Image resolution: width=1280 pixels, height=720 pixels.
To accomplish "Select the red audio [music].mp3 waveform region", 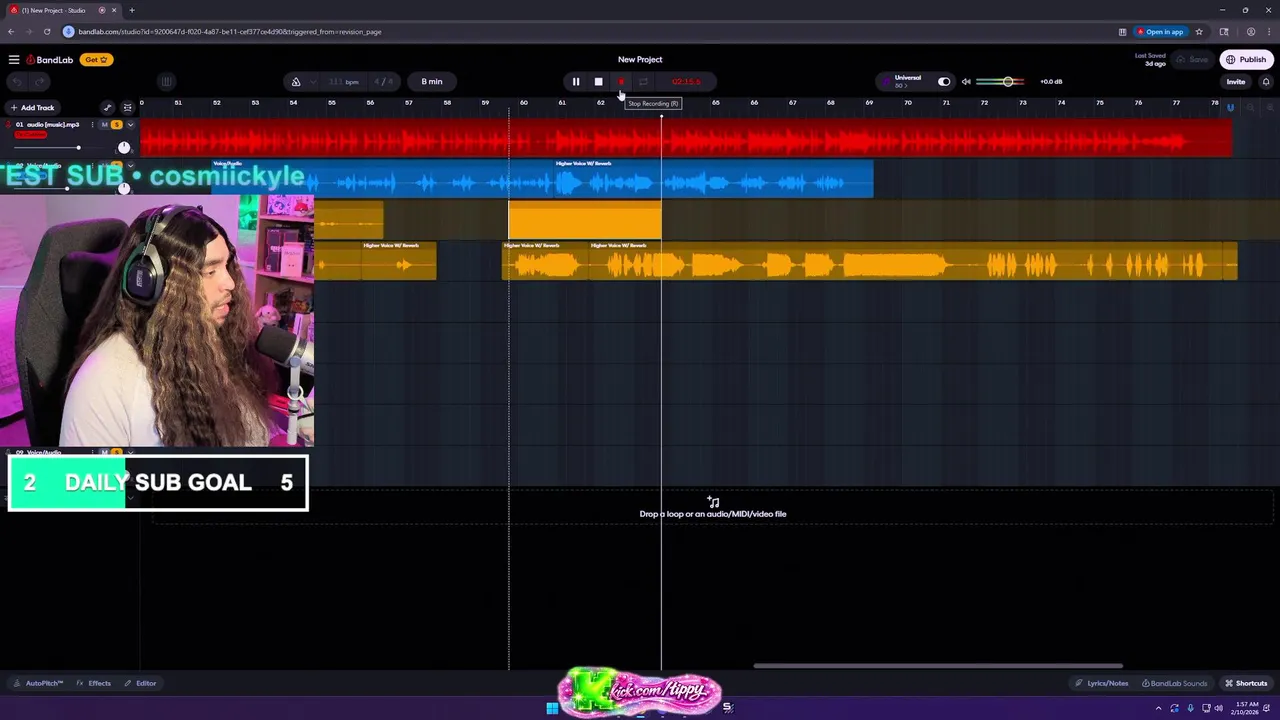I will coord(686,139).
